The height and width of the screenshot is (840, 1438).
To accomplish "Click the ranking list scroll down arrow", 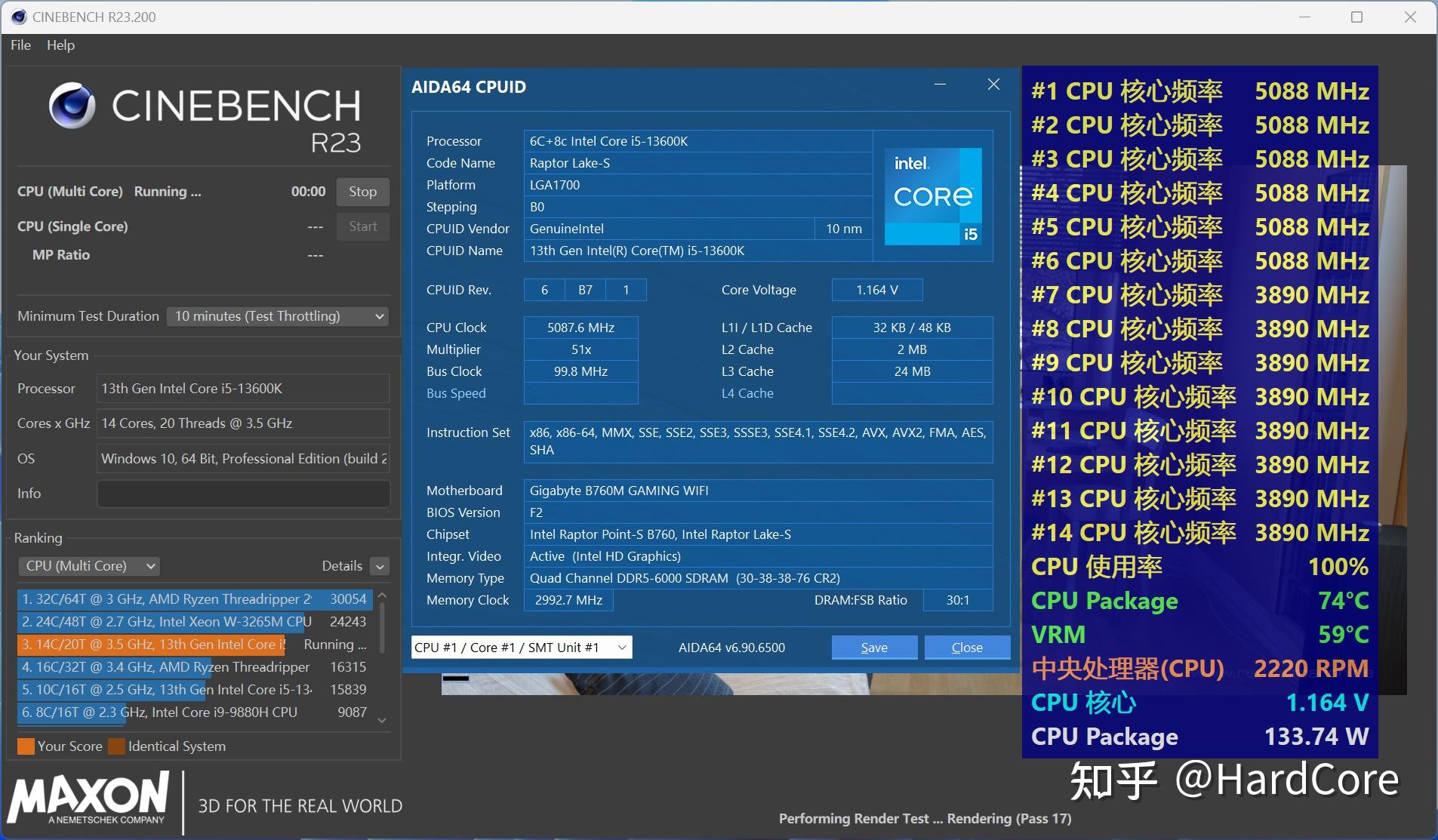I will (382, 721).
